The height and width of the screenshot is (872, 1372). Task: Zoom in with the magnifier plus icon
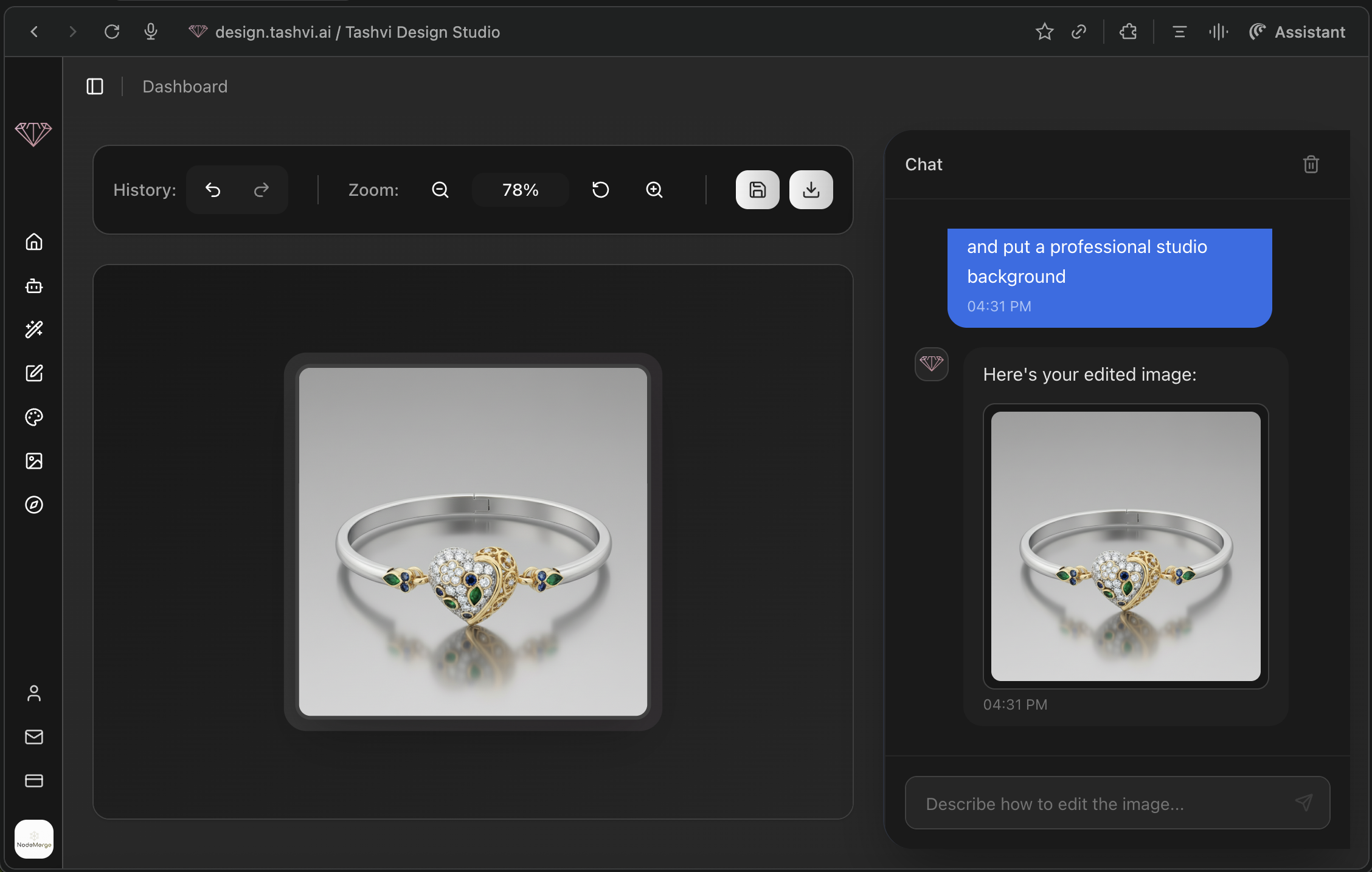654,190
